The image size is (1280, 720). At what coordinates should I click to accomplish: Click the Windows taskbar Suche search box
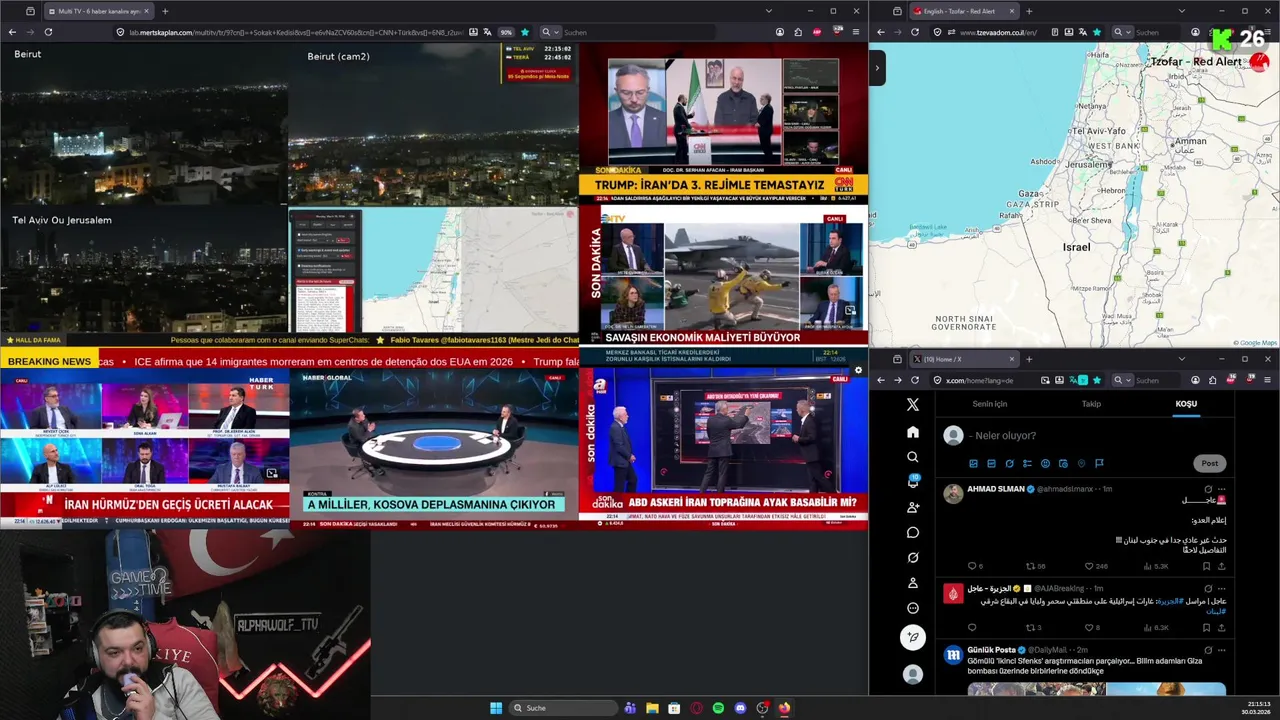pyautogui.click(x=563, y=708)
